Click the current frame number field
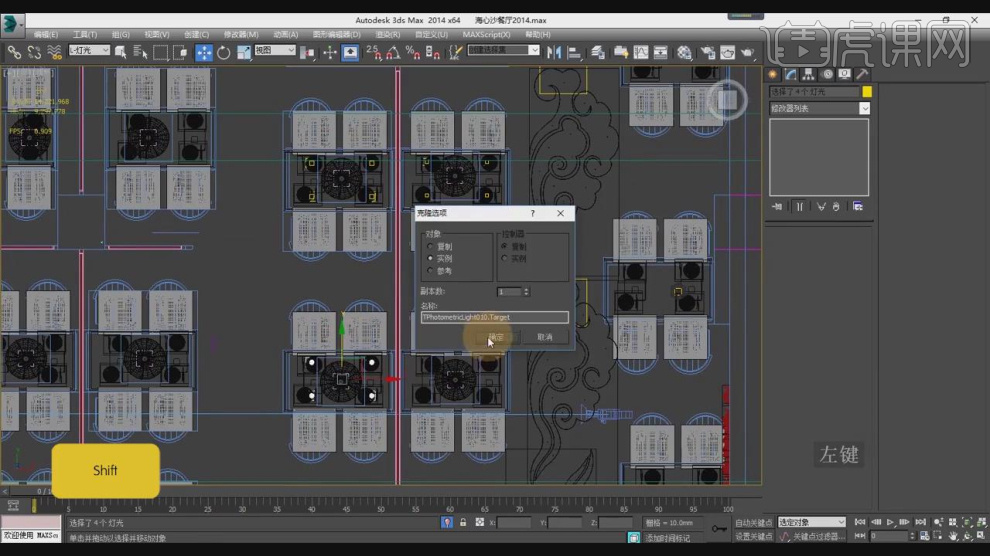 pos(889,536)
